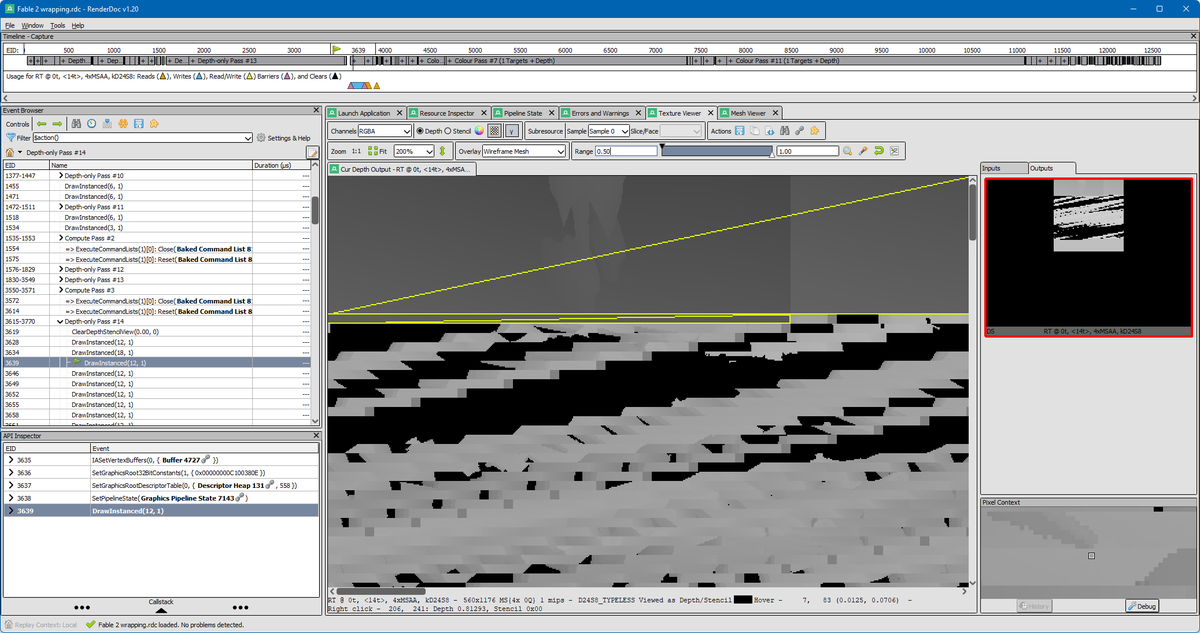Toggle the gamma display button

click(x=511, y=131)
